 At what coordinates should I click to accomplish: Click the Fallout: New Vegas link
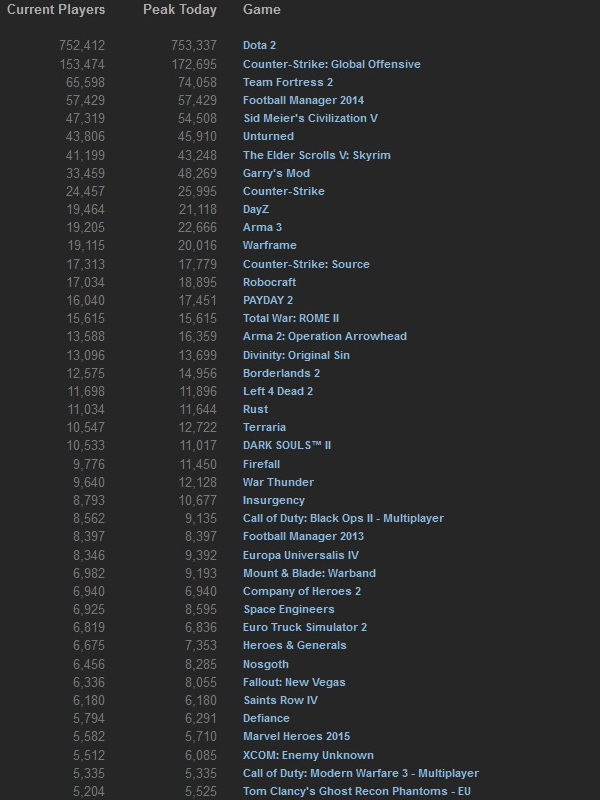[x=294, y=682]
